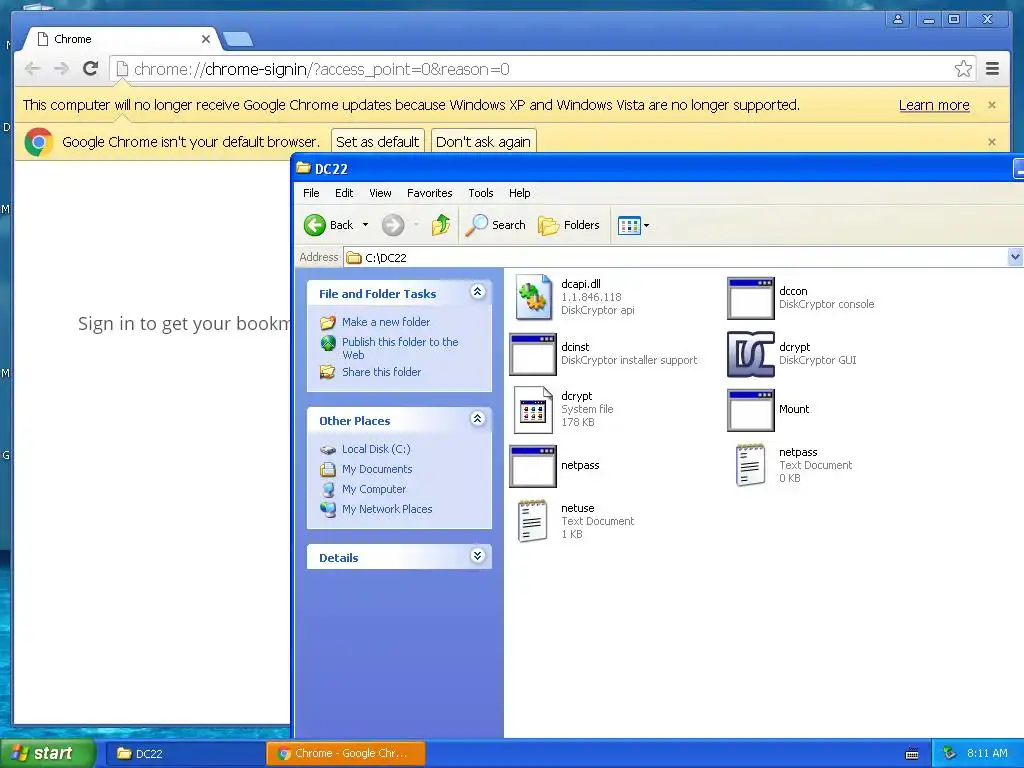Click Set as default in Chrome
Image resolution: width=1024 pixels, height=768 pixels.
[377, 142]
